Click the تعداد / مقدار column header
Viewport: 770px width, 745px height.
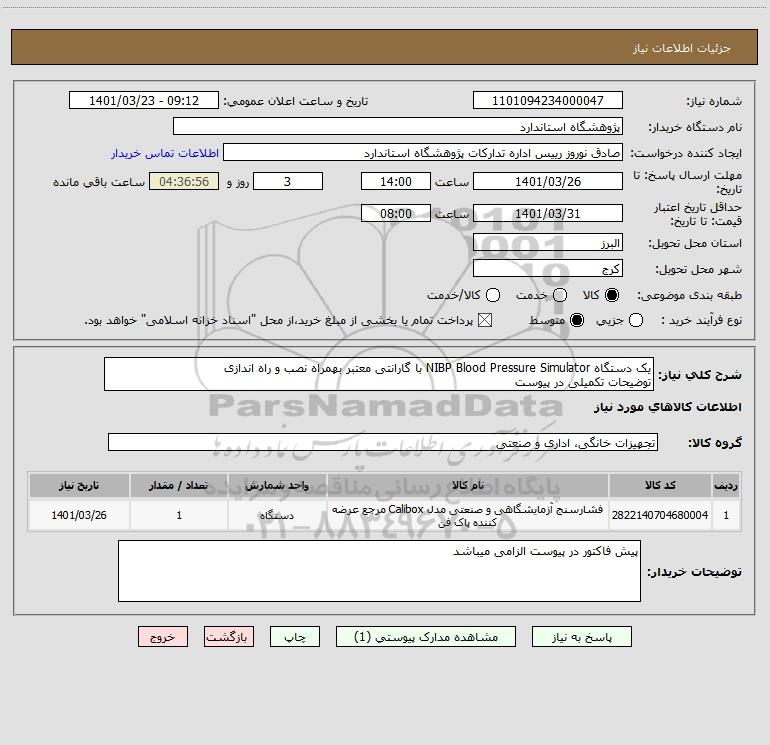[x=179, y=485]
